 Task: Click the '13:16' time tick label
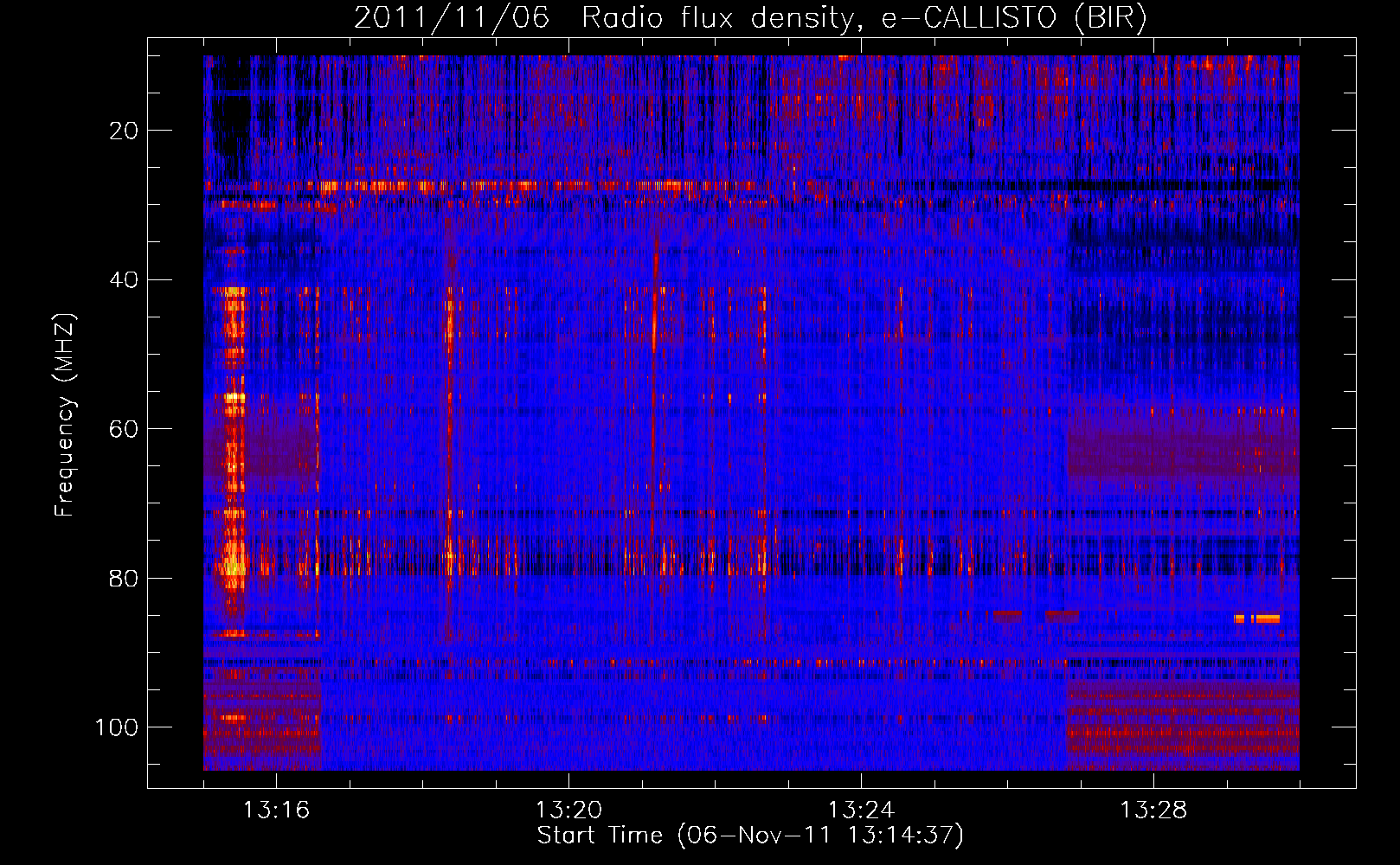[276, 811]
